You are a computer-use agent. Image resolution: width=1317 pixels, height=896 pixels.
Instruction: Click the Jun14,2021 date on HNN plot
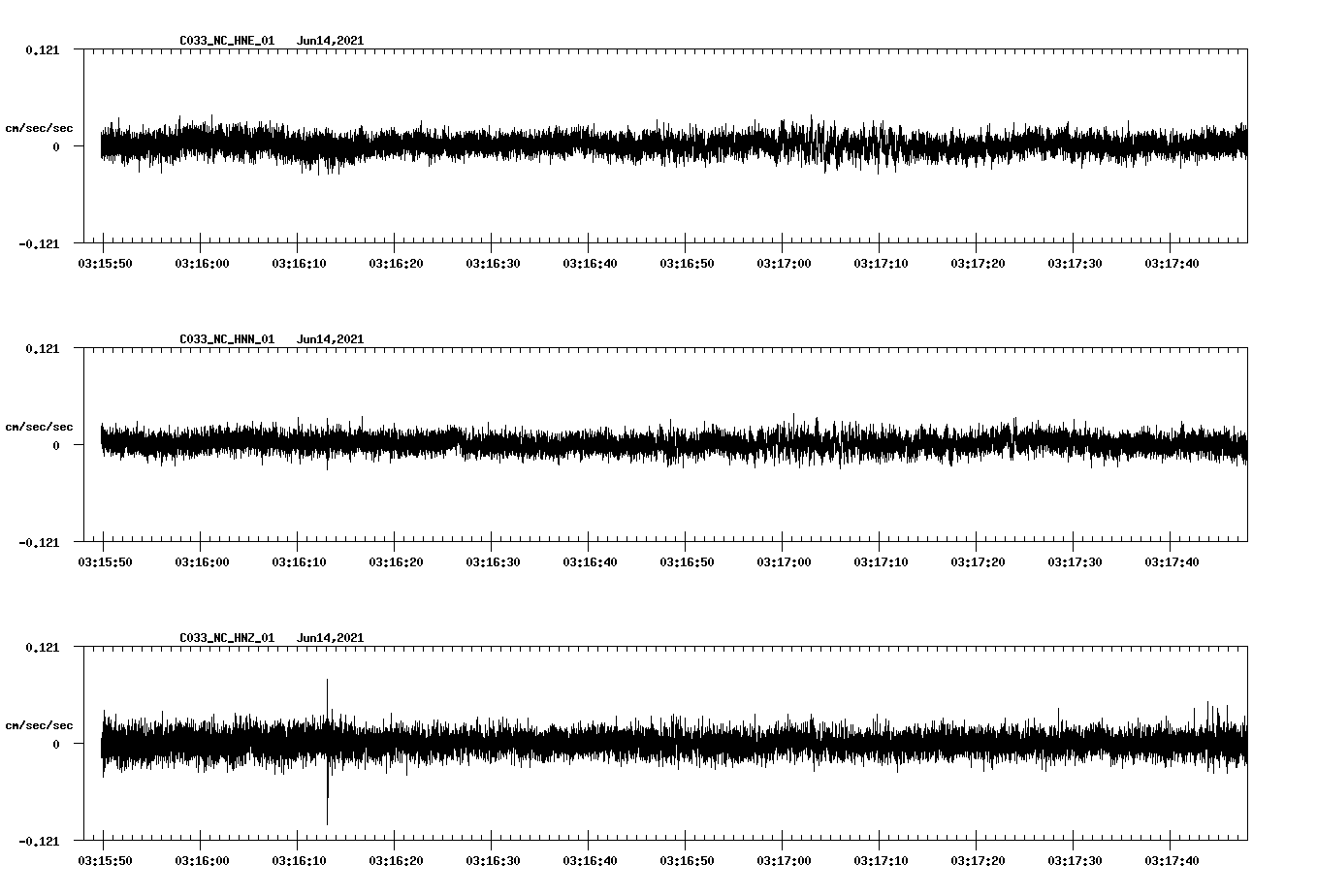(x=331, y=339)
